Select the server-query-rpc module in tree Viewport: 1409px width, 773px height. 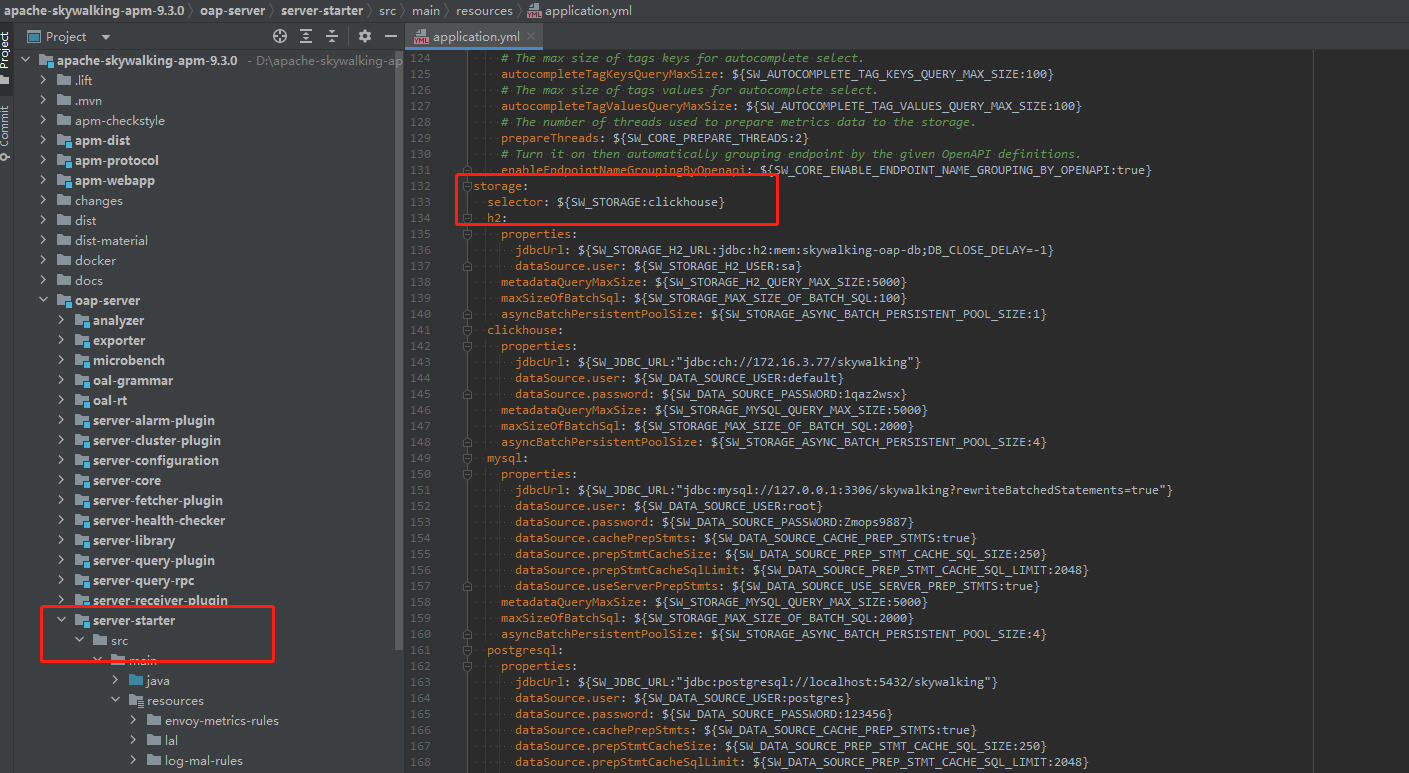pyautogui.click(x=144, y=580)
